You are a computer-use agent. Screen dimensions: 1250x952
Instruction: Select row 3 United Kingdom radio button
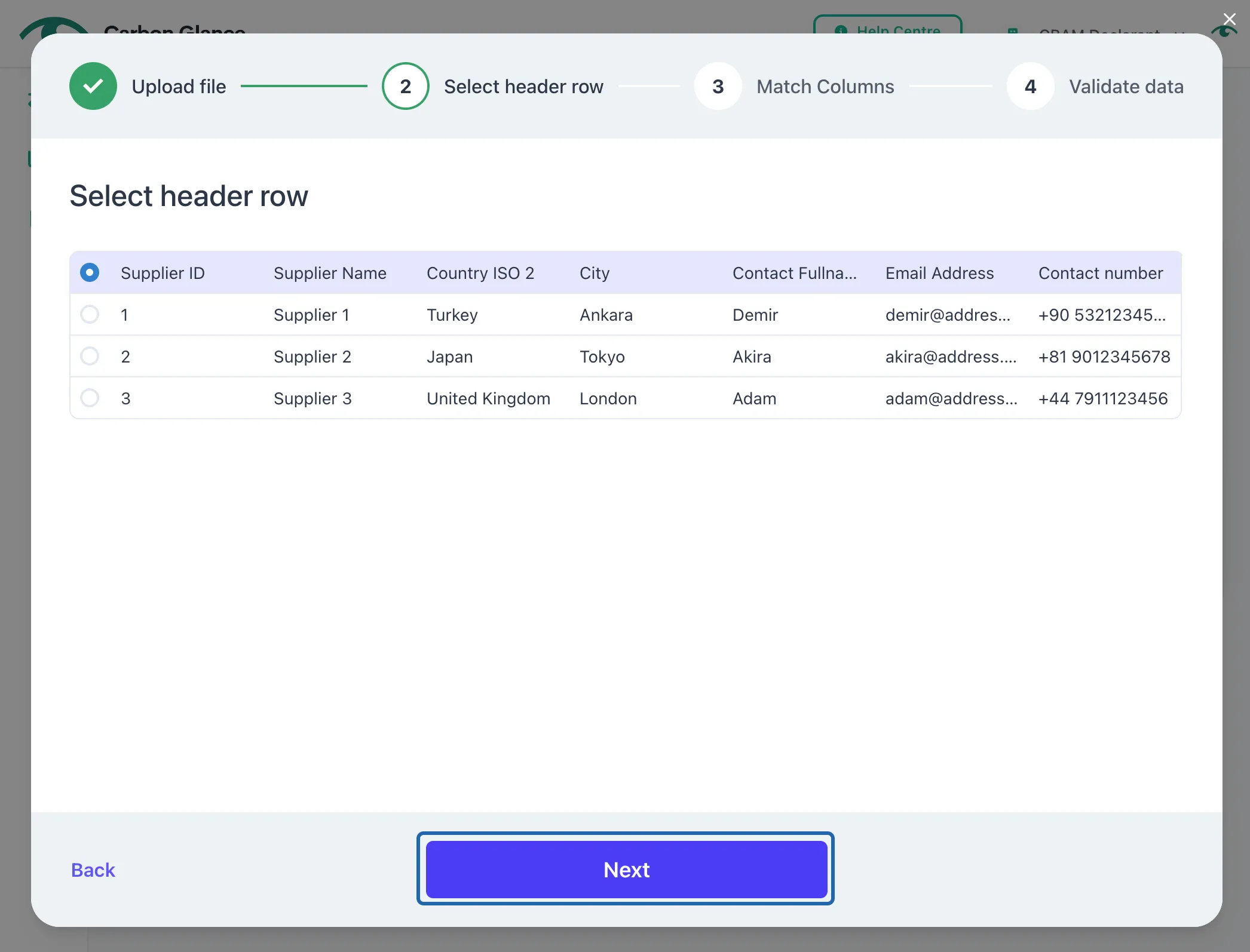point(90,398)
